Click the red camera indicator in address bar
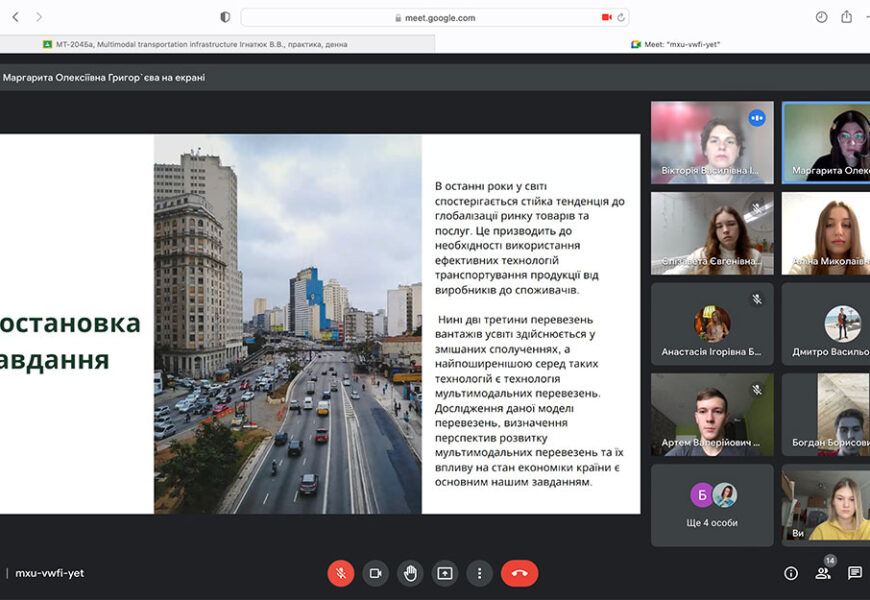 click(606, 17)
